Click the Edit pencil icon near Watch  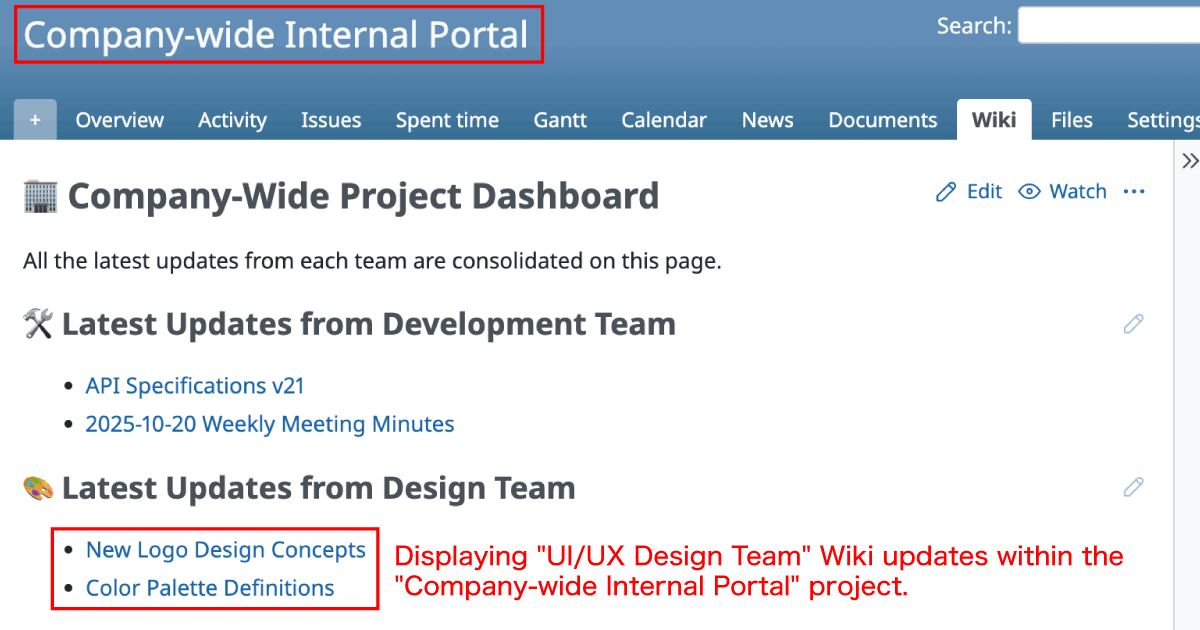[946, 191]
